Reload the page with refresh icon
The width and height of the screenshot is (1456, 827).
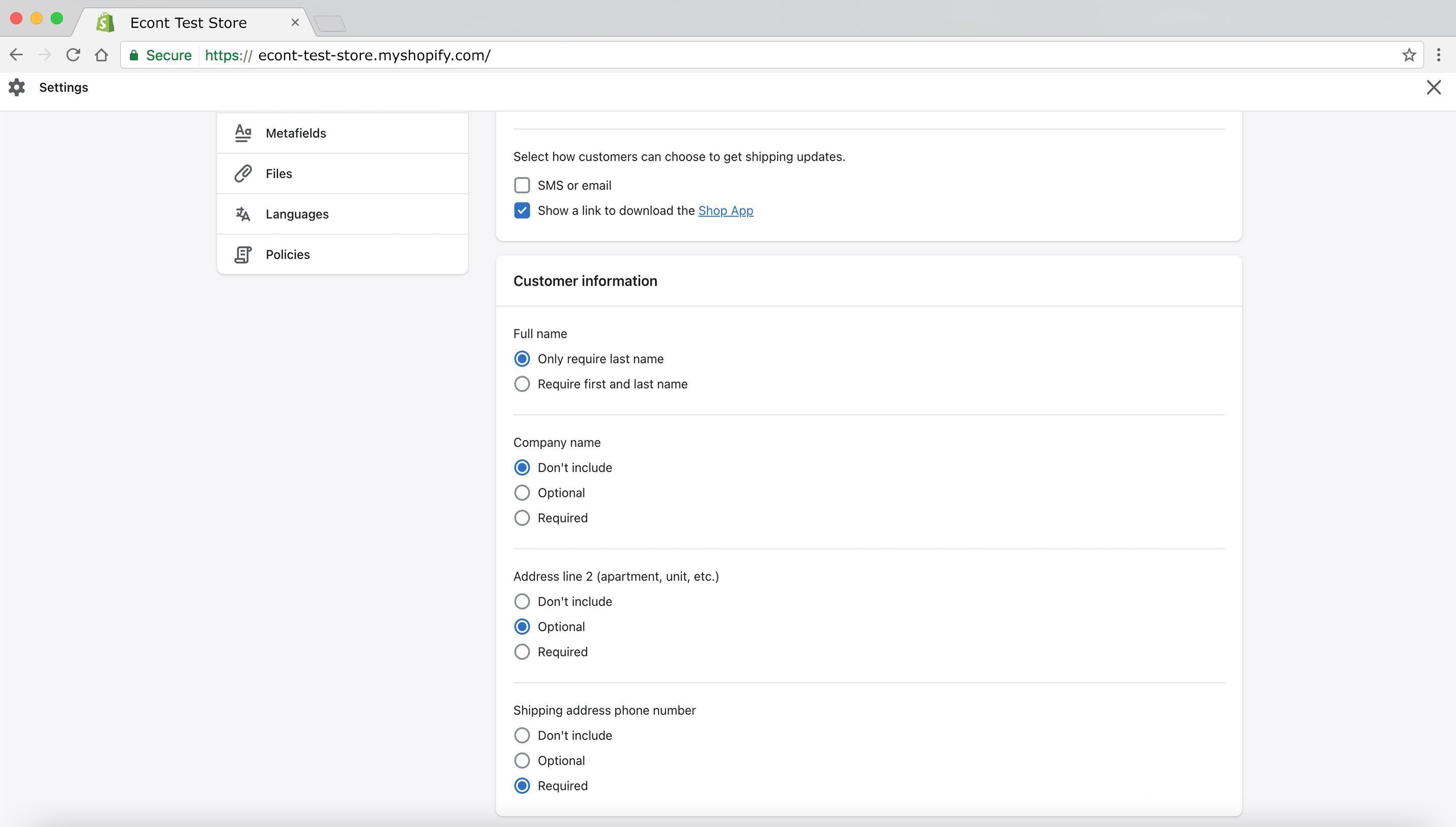73,55
